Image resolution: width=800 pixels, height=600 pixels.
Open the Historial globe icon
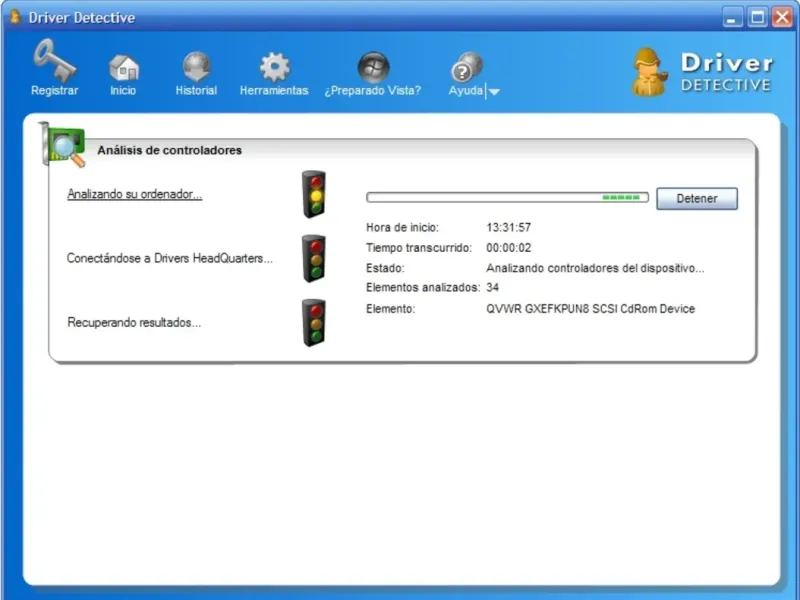196,67
